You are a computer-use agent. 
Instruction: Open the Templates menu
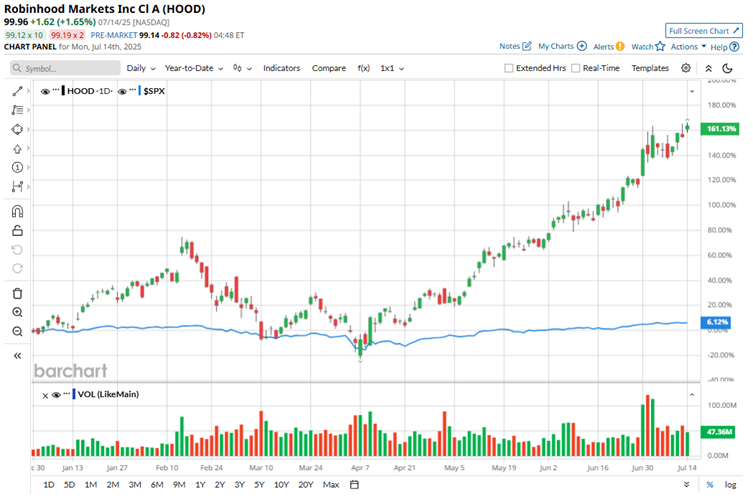650,68
